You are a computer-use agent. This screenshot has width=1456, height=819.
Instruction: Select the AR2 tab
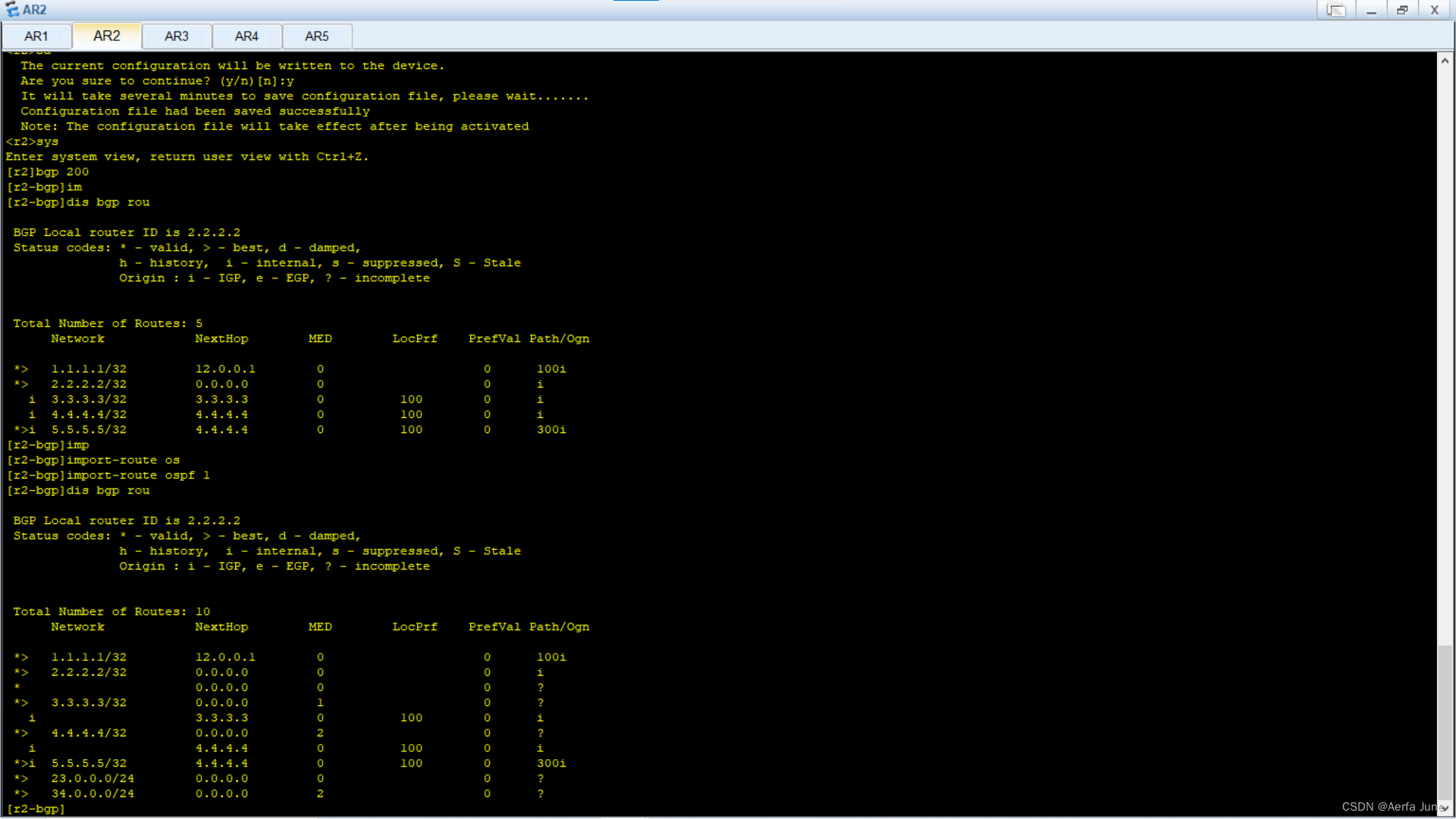[107, 36]
